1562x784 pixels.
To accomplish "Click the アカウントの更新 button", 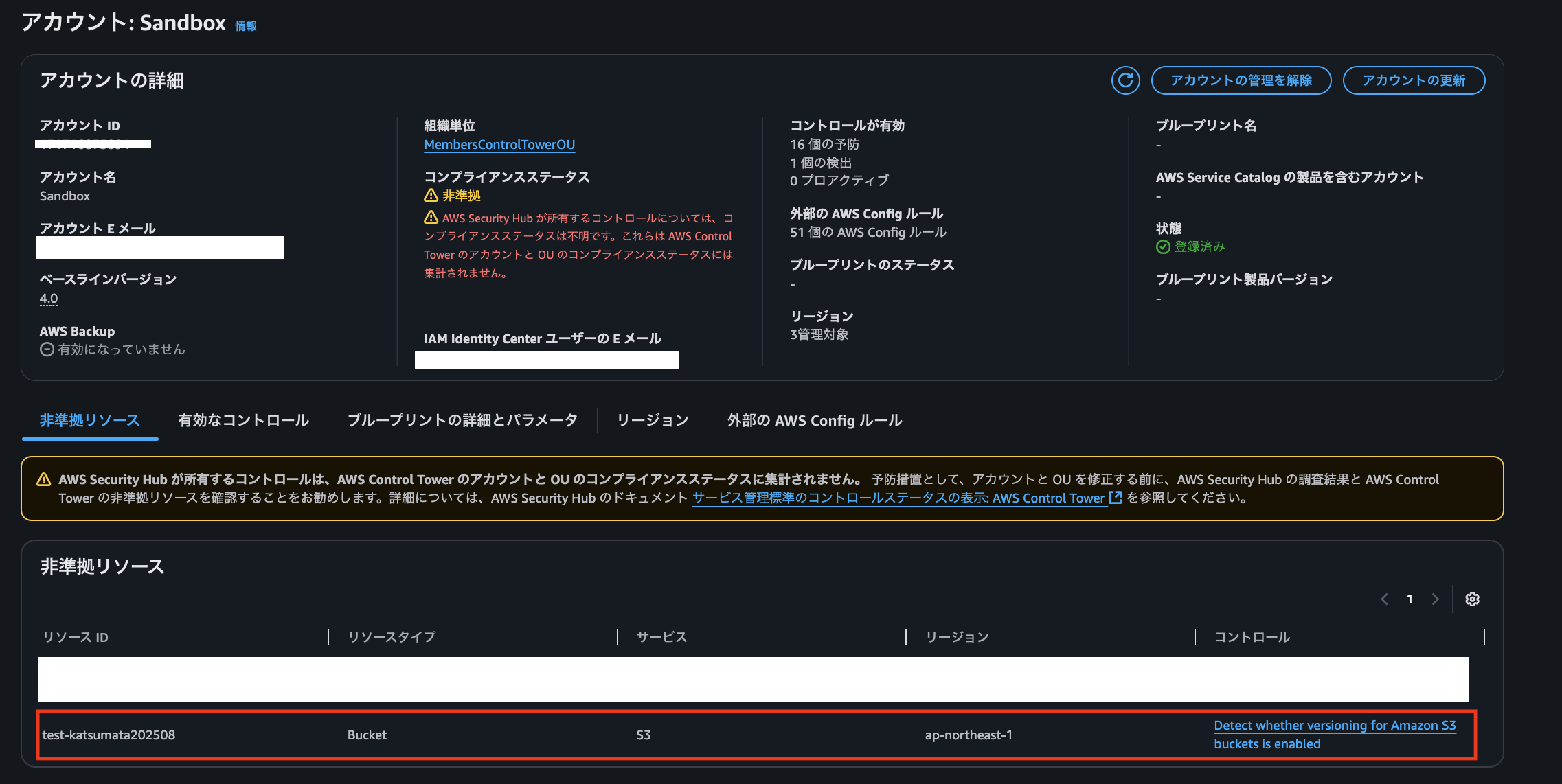I will tap(1414, 80).
